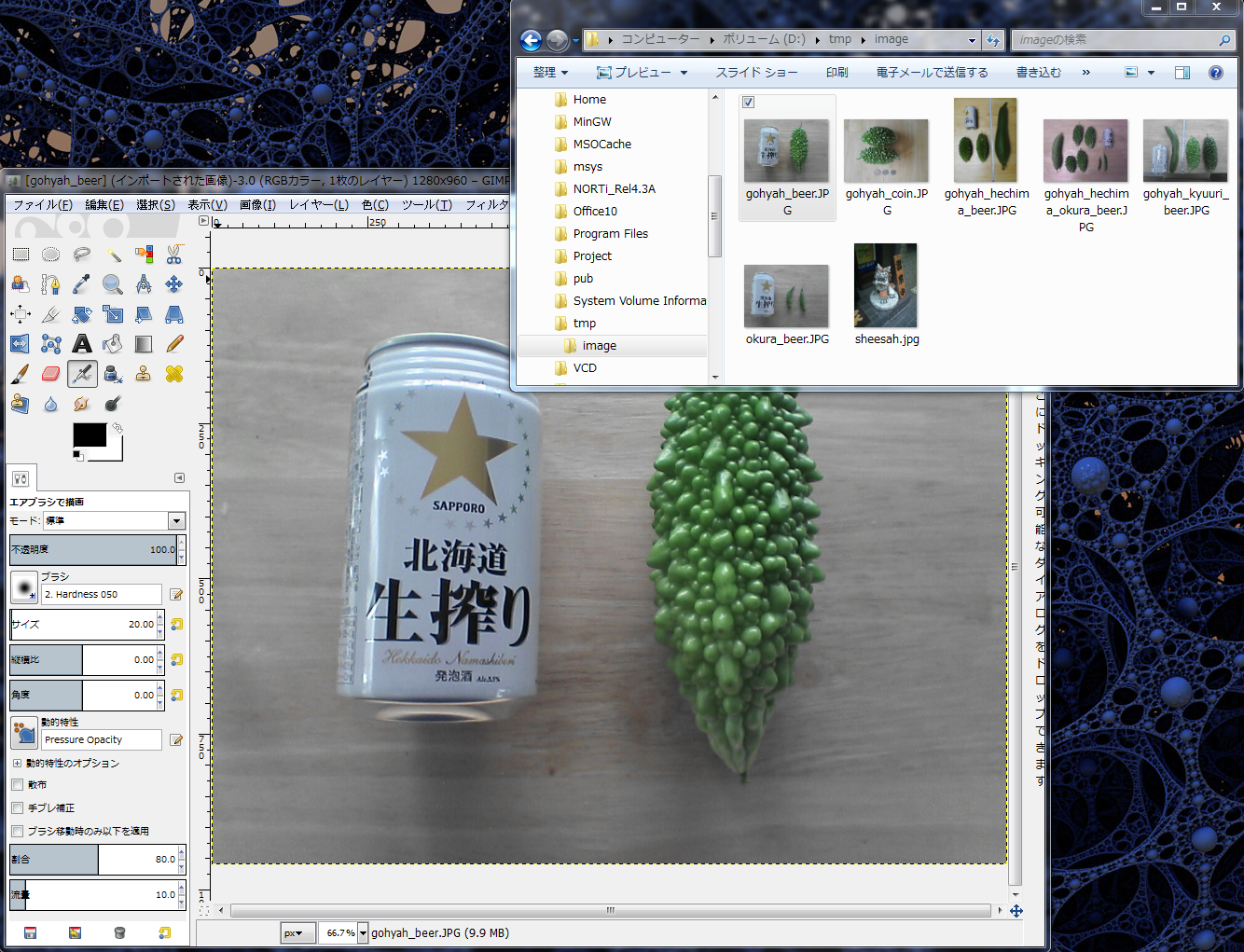Select the Flip tool
This screenshot has width=1244, height=952.
point(21,344)
